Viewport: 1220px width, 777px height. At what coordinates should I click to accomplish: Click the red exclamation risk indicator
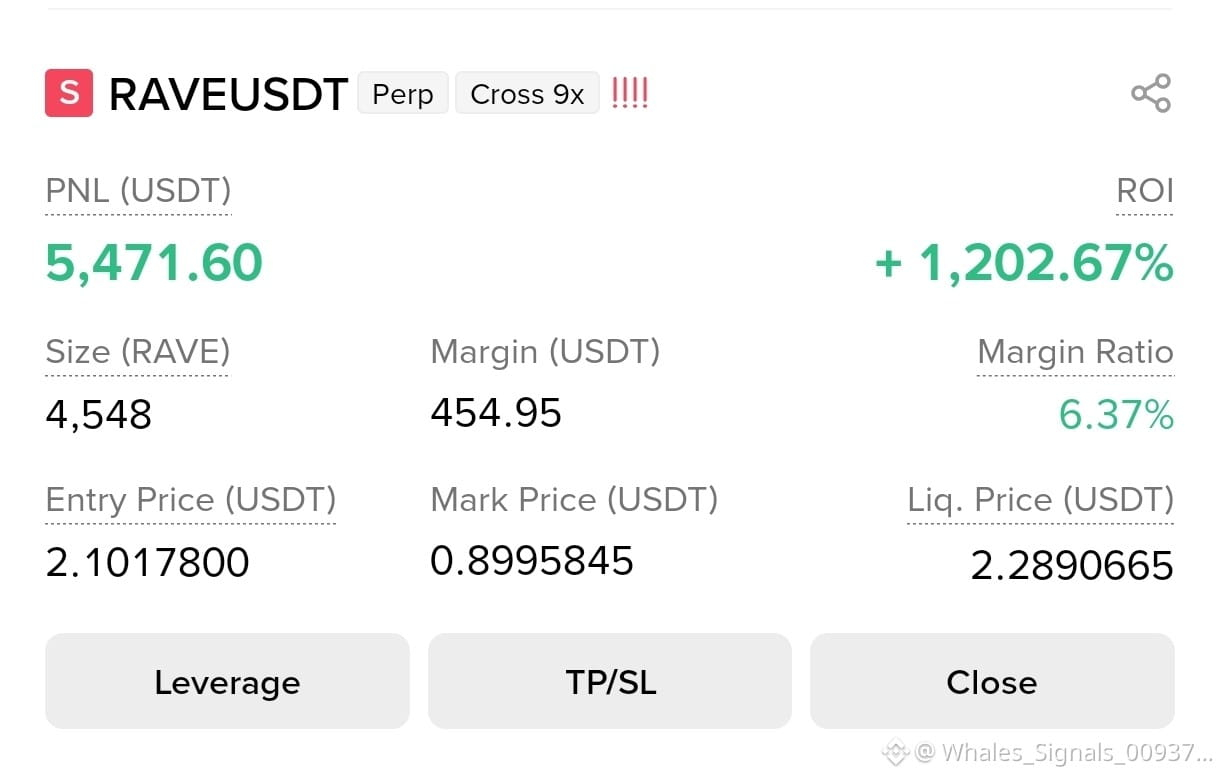(x=629, y=93)
